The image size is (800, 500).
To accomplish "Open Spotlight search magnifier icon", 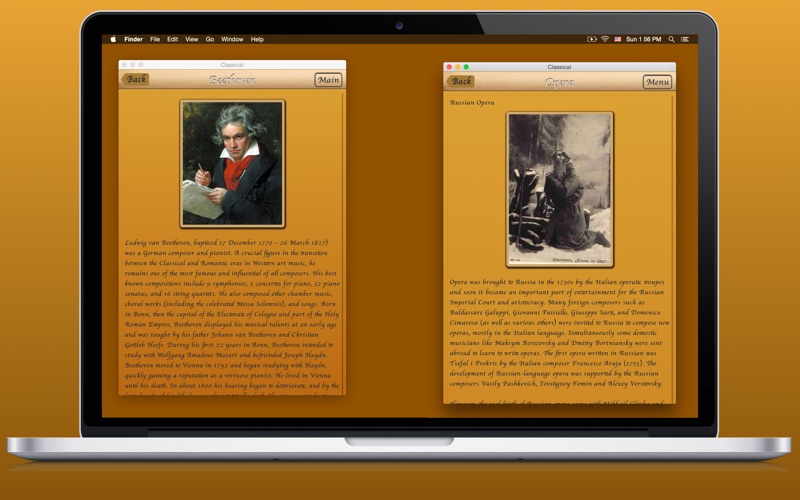I will [671, 39].
